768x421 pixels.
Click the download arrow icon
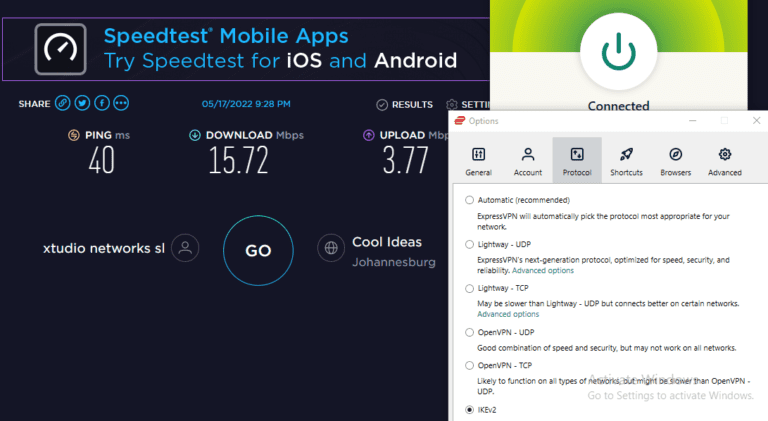pos(195,135)
